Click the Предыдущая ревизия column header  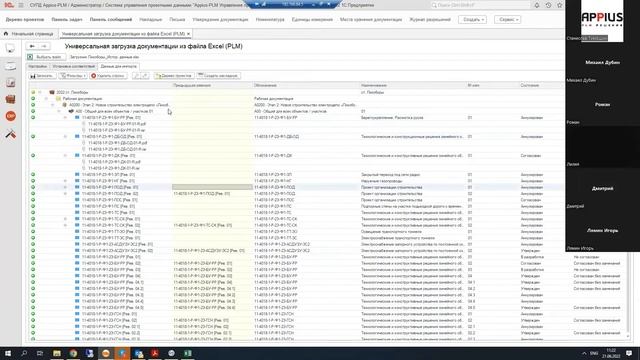(212, 85)
